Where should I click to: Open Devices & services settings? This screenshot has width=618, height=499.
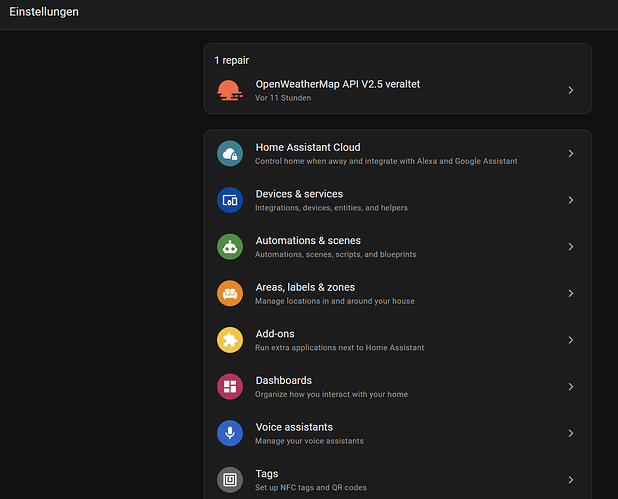[x=299, y=194]
